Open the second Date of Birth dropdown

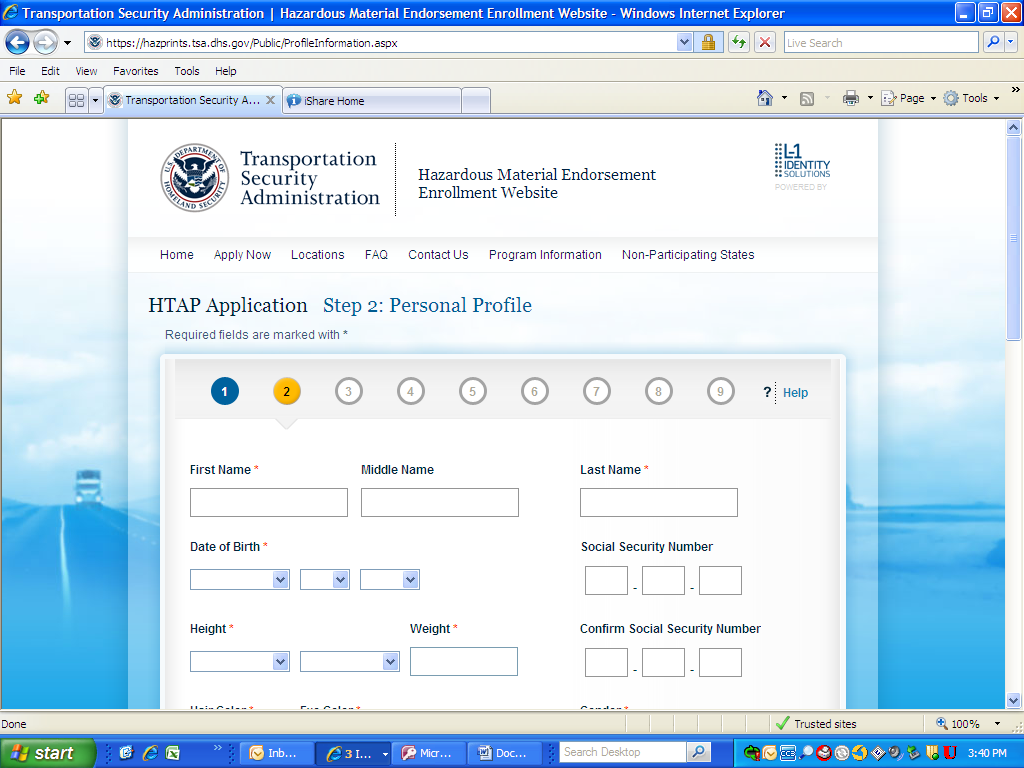point(325,579)
